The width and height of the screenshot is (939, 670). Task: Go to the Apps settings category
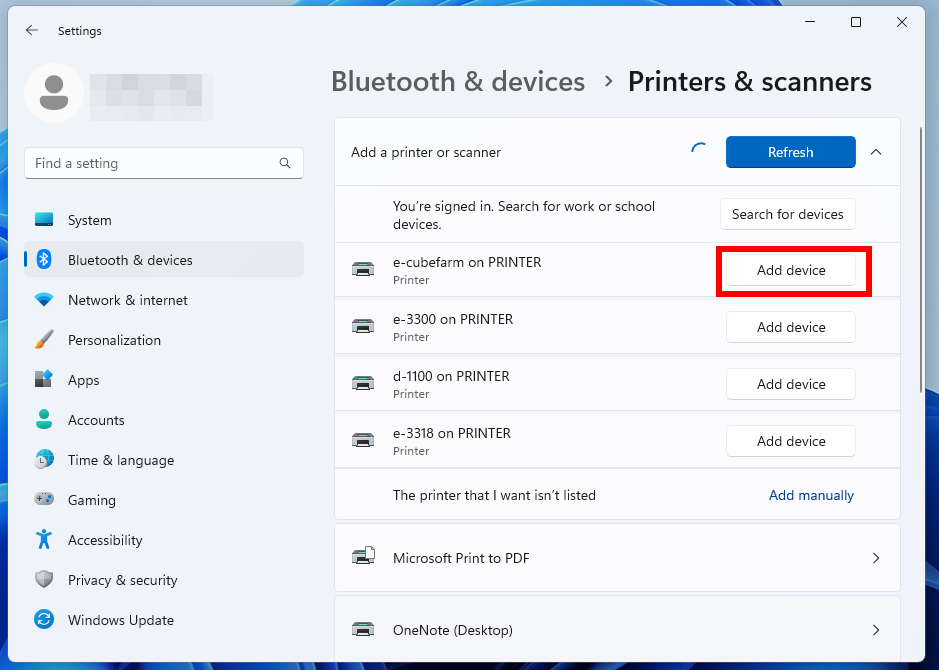pyautogui.click(x=83, y=380)
